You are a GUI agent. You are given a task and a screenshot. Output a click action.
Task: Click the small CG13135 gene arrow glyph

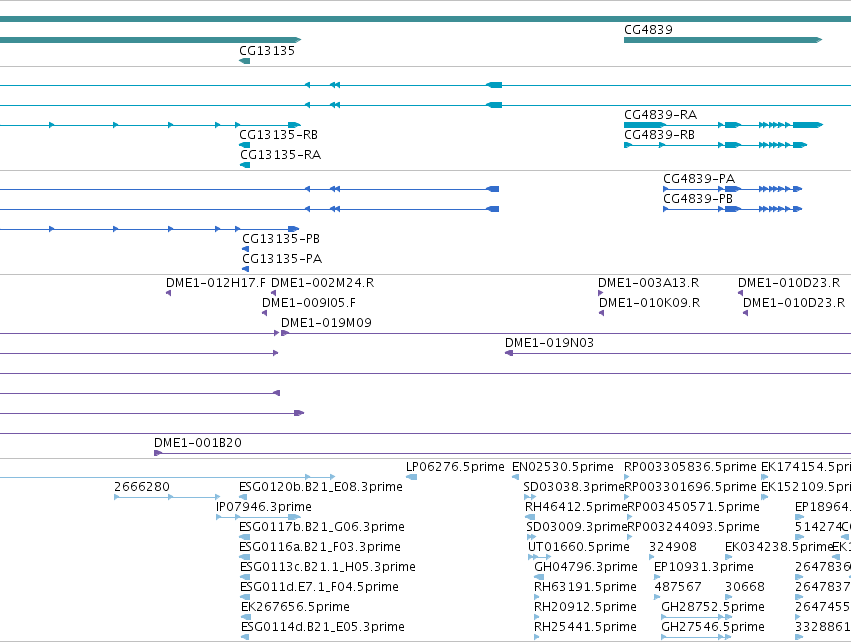[x=244, y=61]
